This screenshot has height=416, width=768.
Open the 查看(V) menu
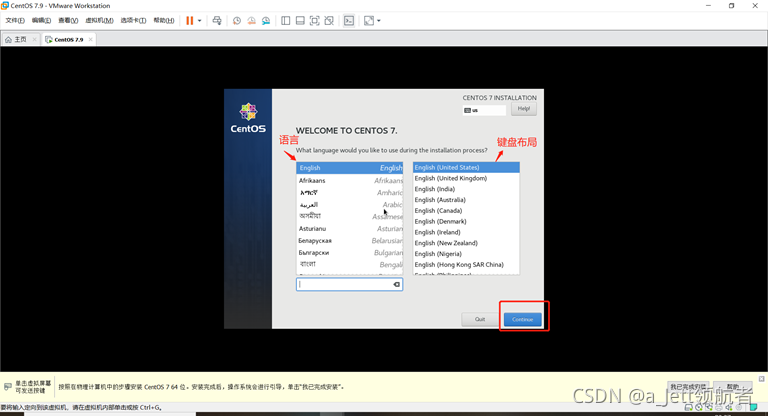(68, 21)
